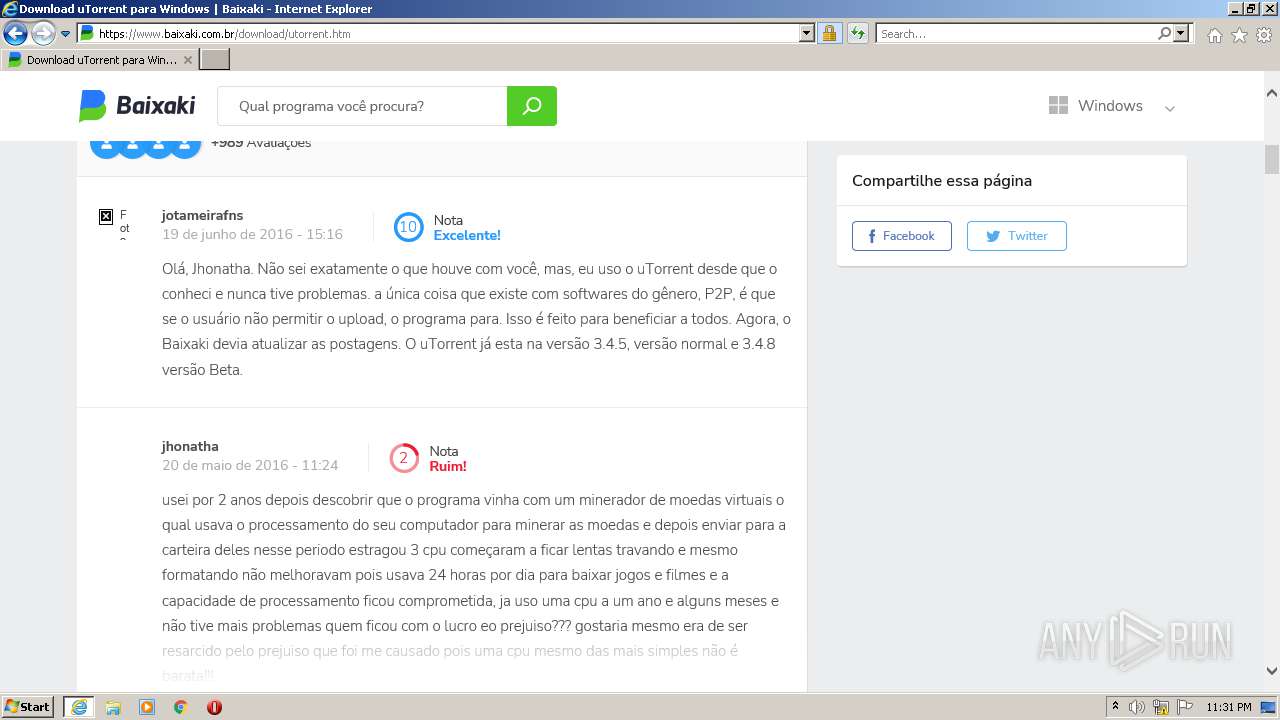Launch Chrome from the taskbar
The width and height of the screenshot is (1280, 720).
point(180,707)
